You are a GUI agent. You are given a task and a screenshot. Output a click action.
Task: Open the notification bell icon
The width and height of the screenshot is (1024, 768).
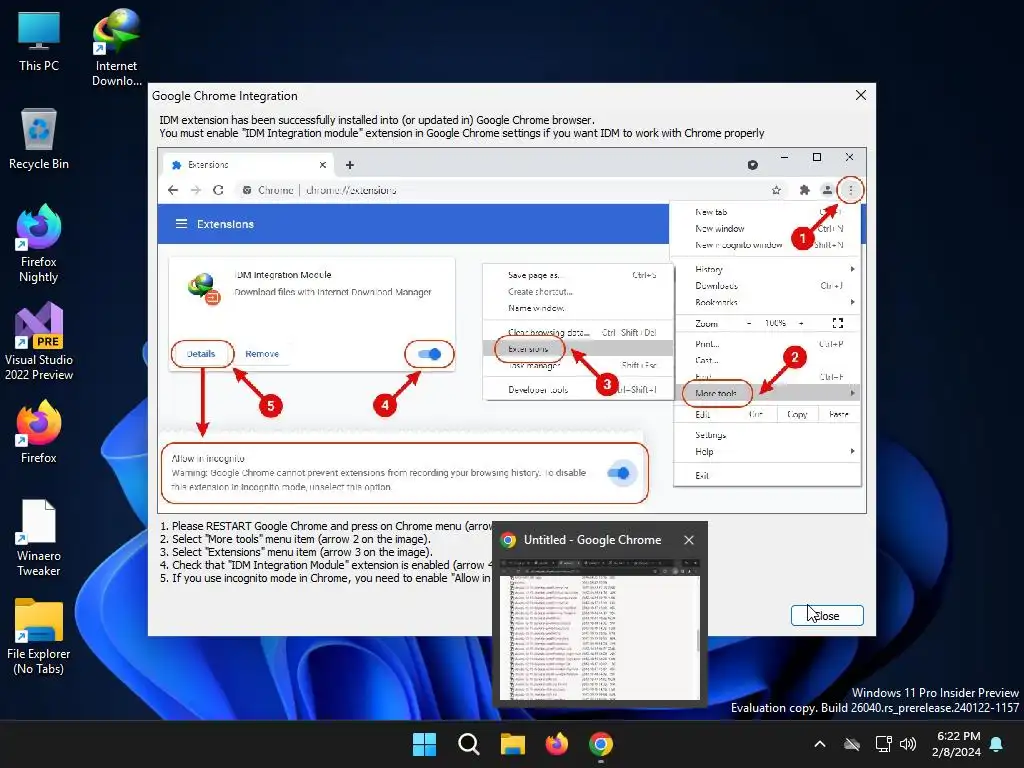(997, 744)
